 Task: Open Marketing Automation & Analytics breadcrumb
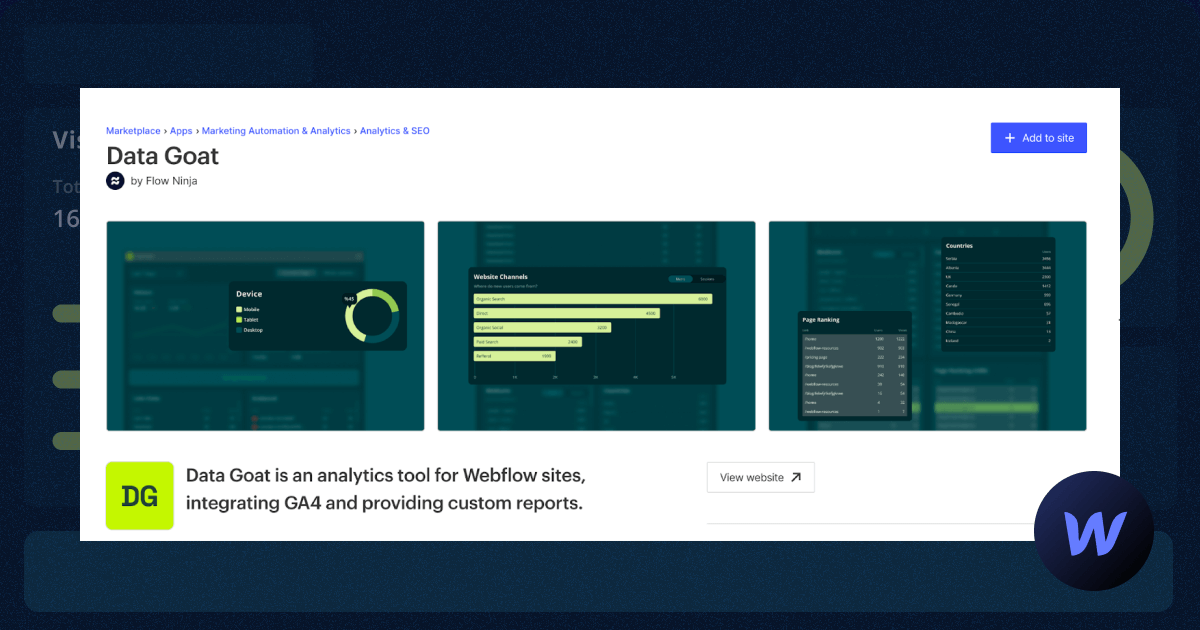276,131
